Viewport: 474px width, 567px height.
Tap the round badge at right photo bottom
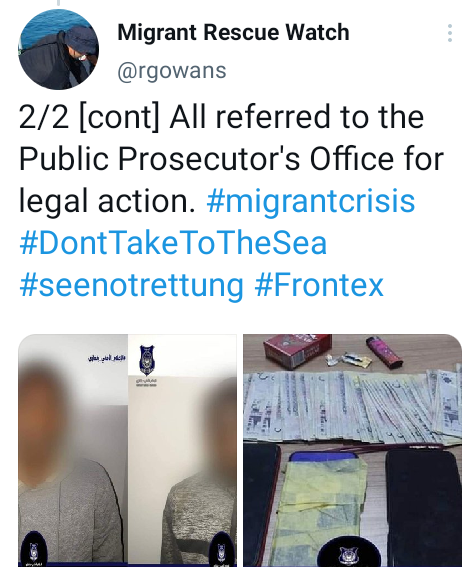349,554
